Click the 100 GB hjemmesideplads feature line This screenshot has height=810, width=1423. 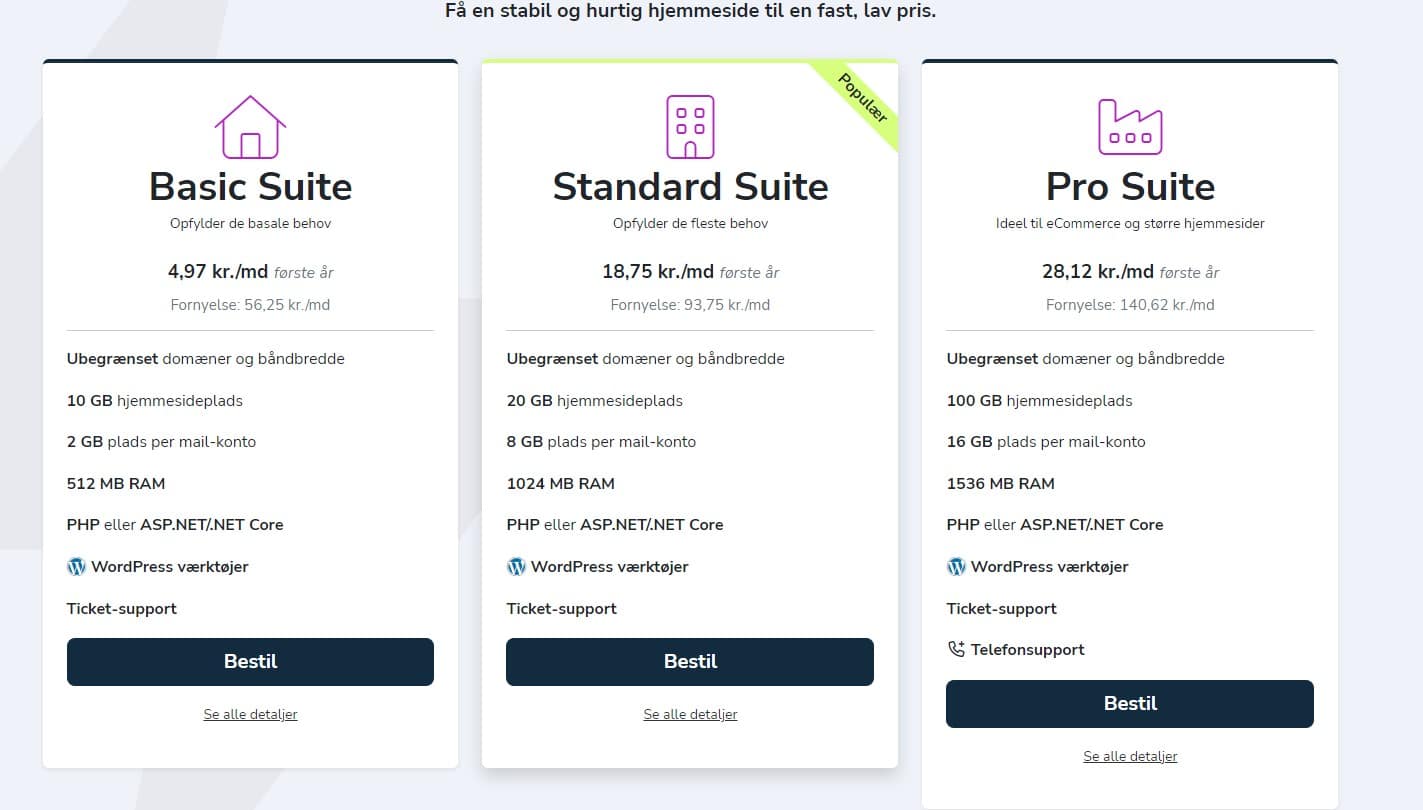[x=1039, y=401]
